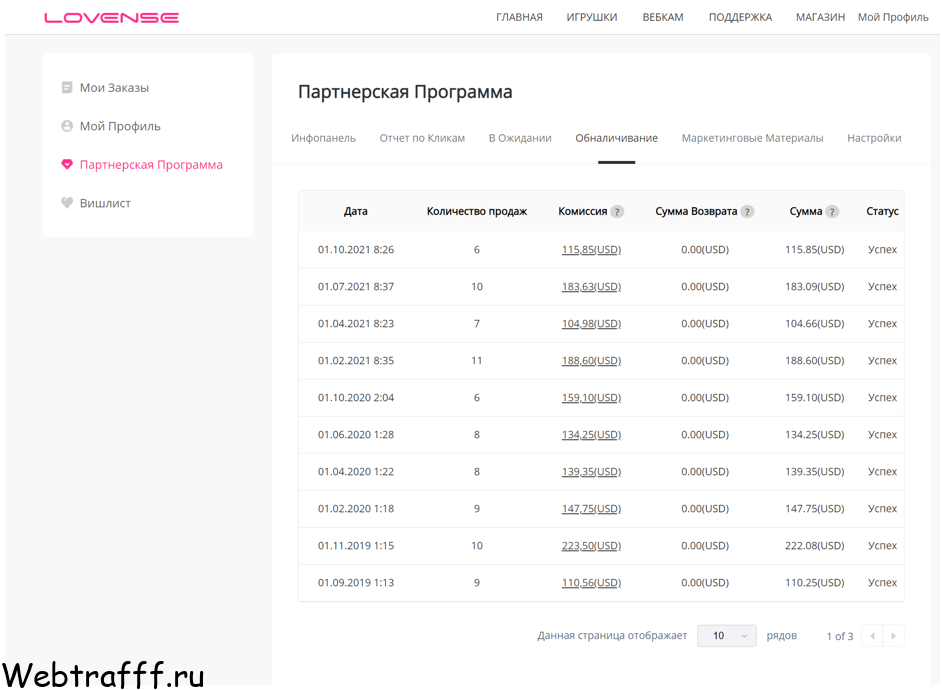Screen dimensions: 942x690
Task: Click the date 01.04.2021 8:23
Action: click(356, 324)
